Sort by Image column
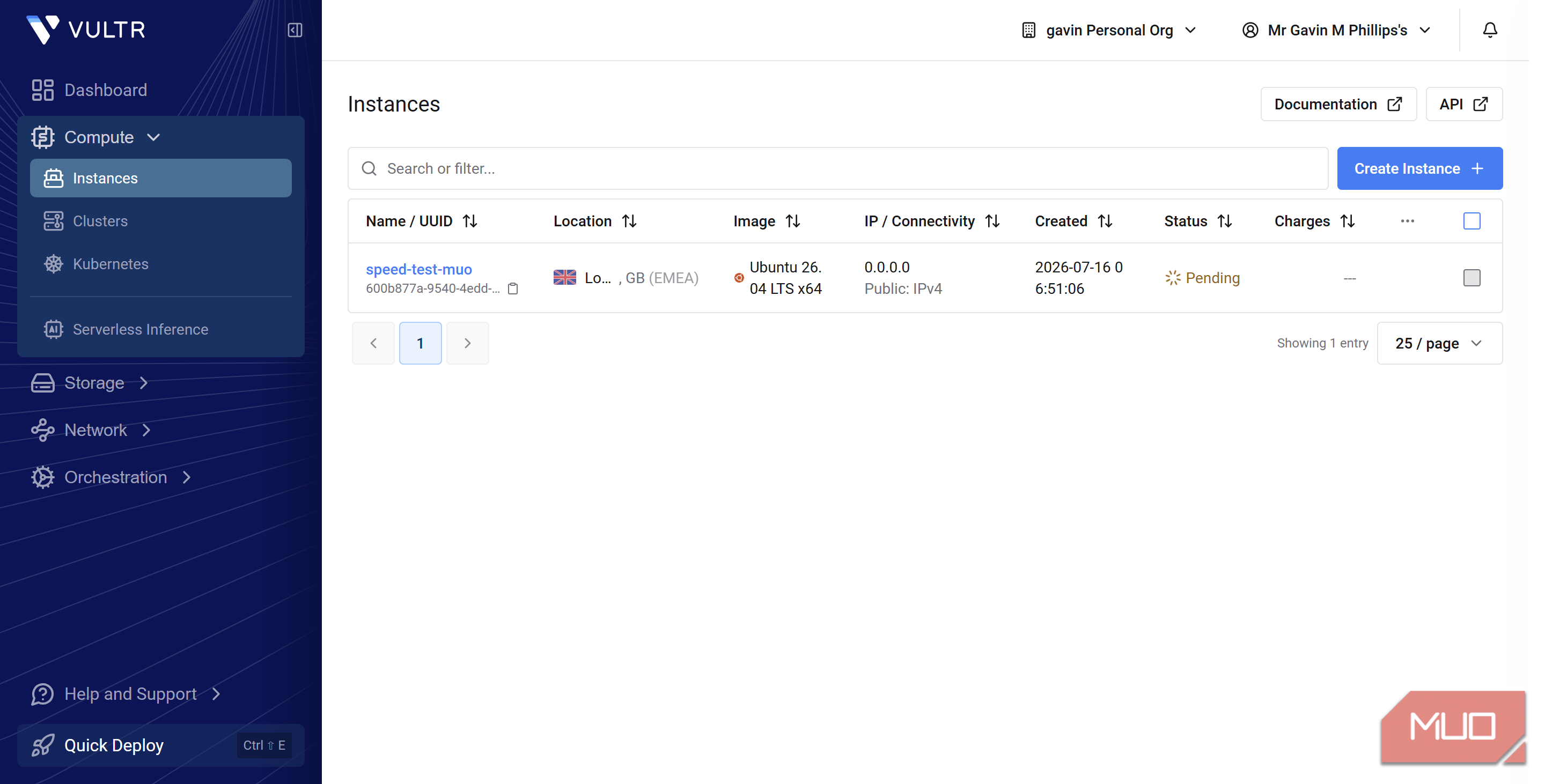 793,221
